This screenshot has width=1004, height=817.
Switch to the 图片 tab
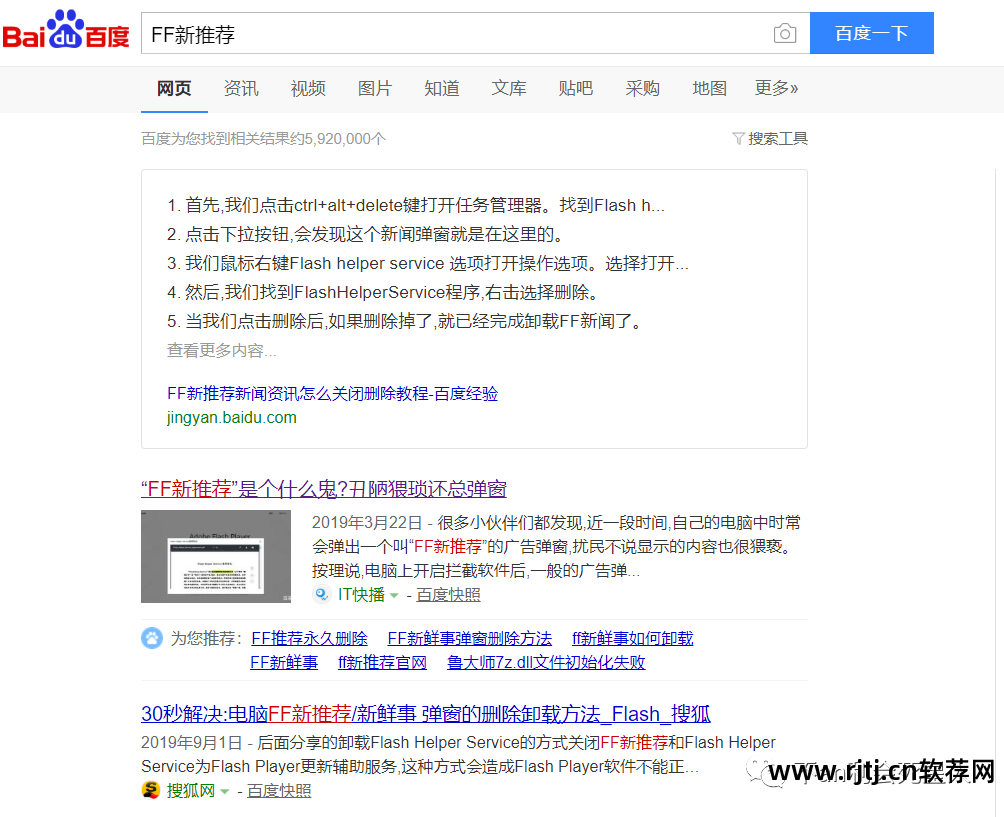374,88
